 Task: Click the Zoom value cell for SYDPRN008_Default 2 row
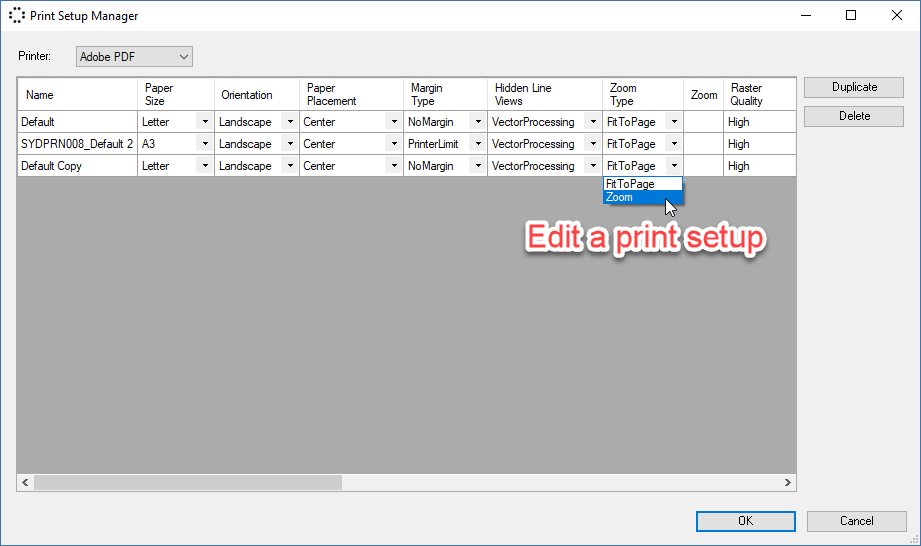coord(704,144)
